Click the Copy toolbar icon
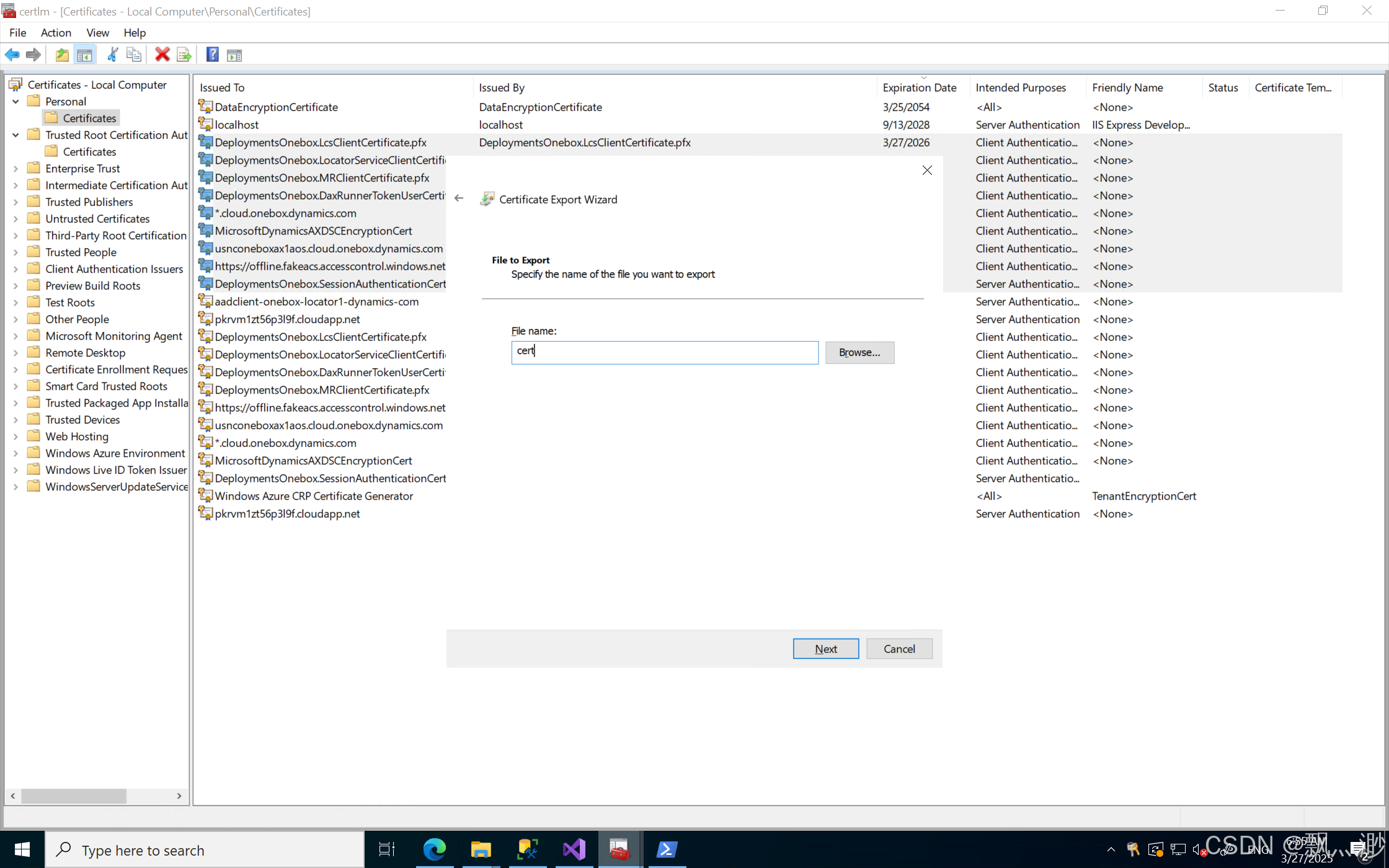The height and width of the screenshot is (868, 1389). tap(134, 55)
